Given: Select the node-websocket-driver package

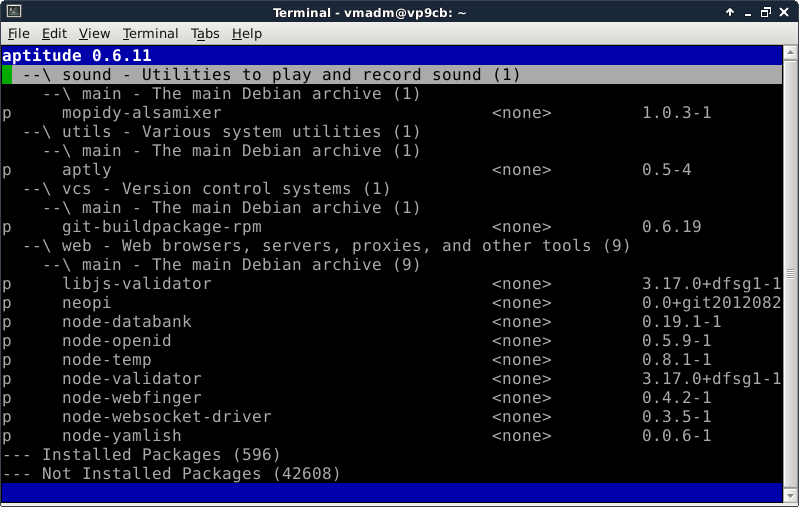Looking at the screenshot, I should [166, 417].
